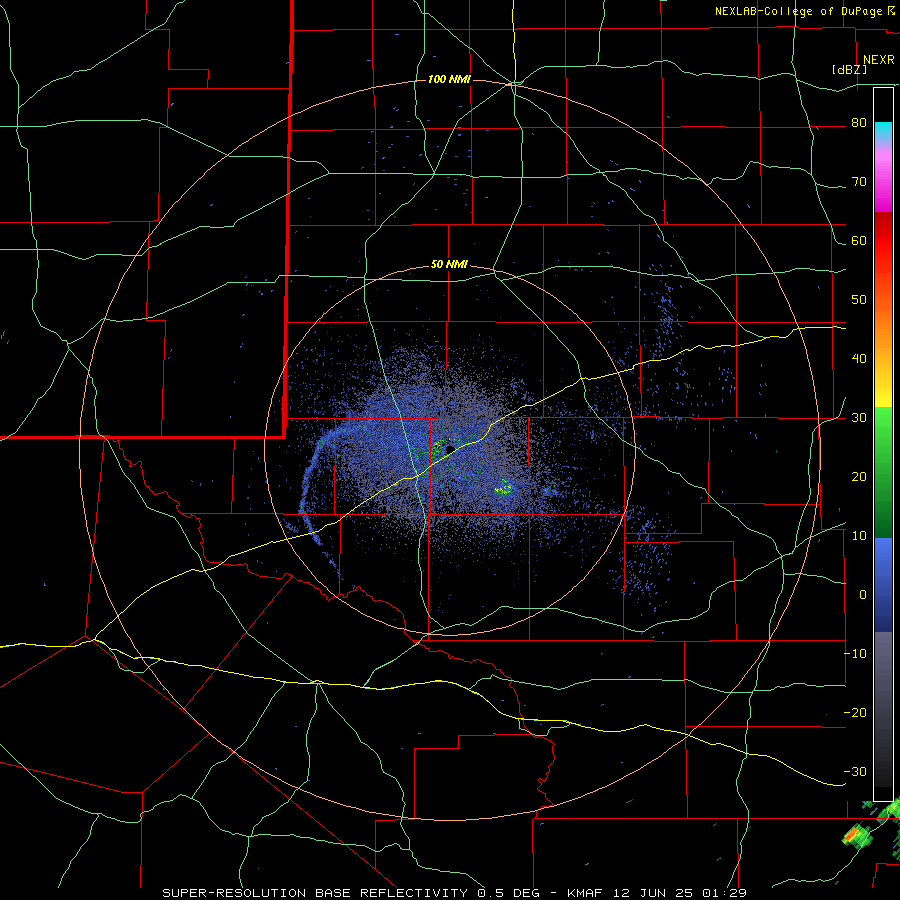This screenshot has width=900, height=900.
Task: Click the -20 value on the dBZ scale
Action: 855,713
